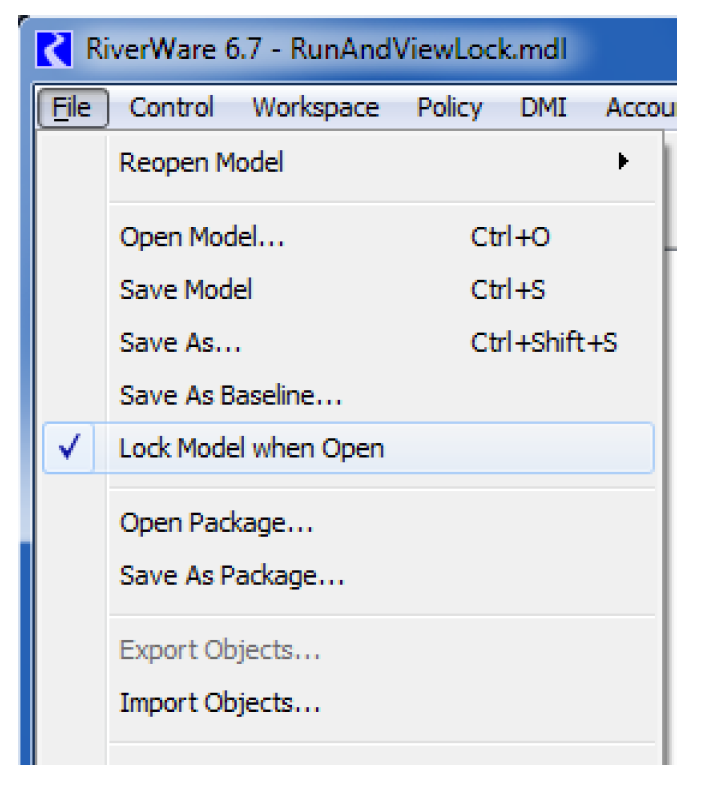Open the DMI menu
This screenshot has width=703, height=792.
point(544,108)
